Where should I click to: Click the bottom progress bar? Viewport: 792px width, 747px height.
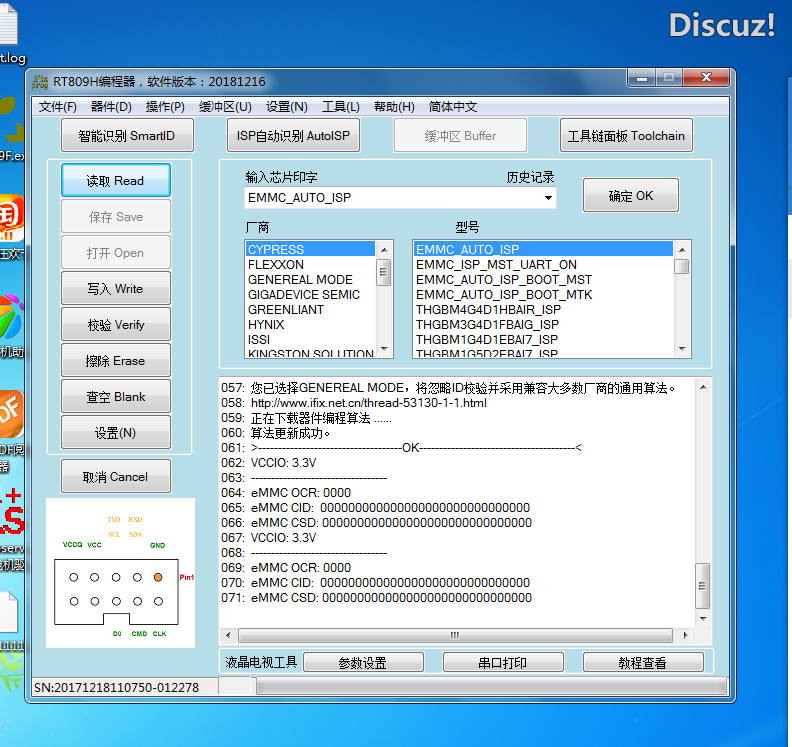click(x=492, y=686)
